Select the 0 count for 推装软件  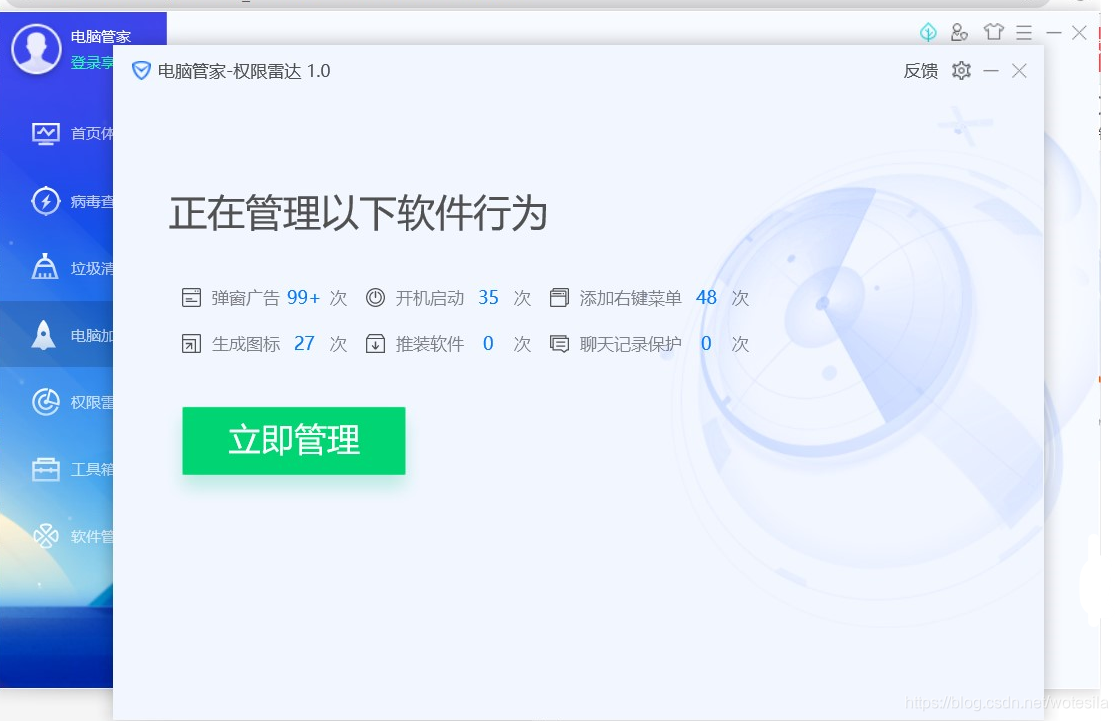(488, 344)
